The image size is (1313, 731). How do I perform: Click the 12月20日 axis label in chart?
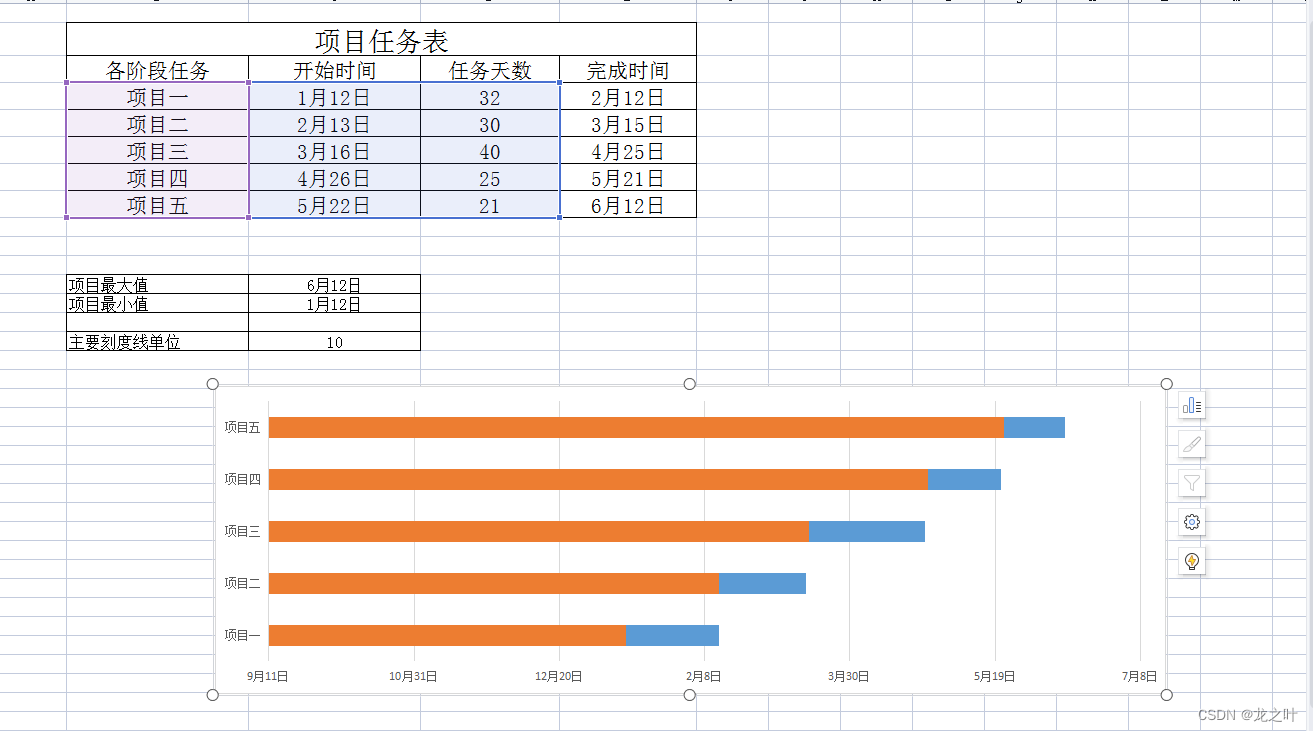pyautogui.click(x=558, y=676)
